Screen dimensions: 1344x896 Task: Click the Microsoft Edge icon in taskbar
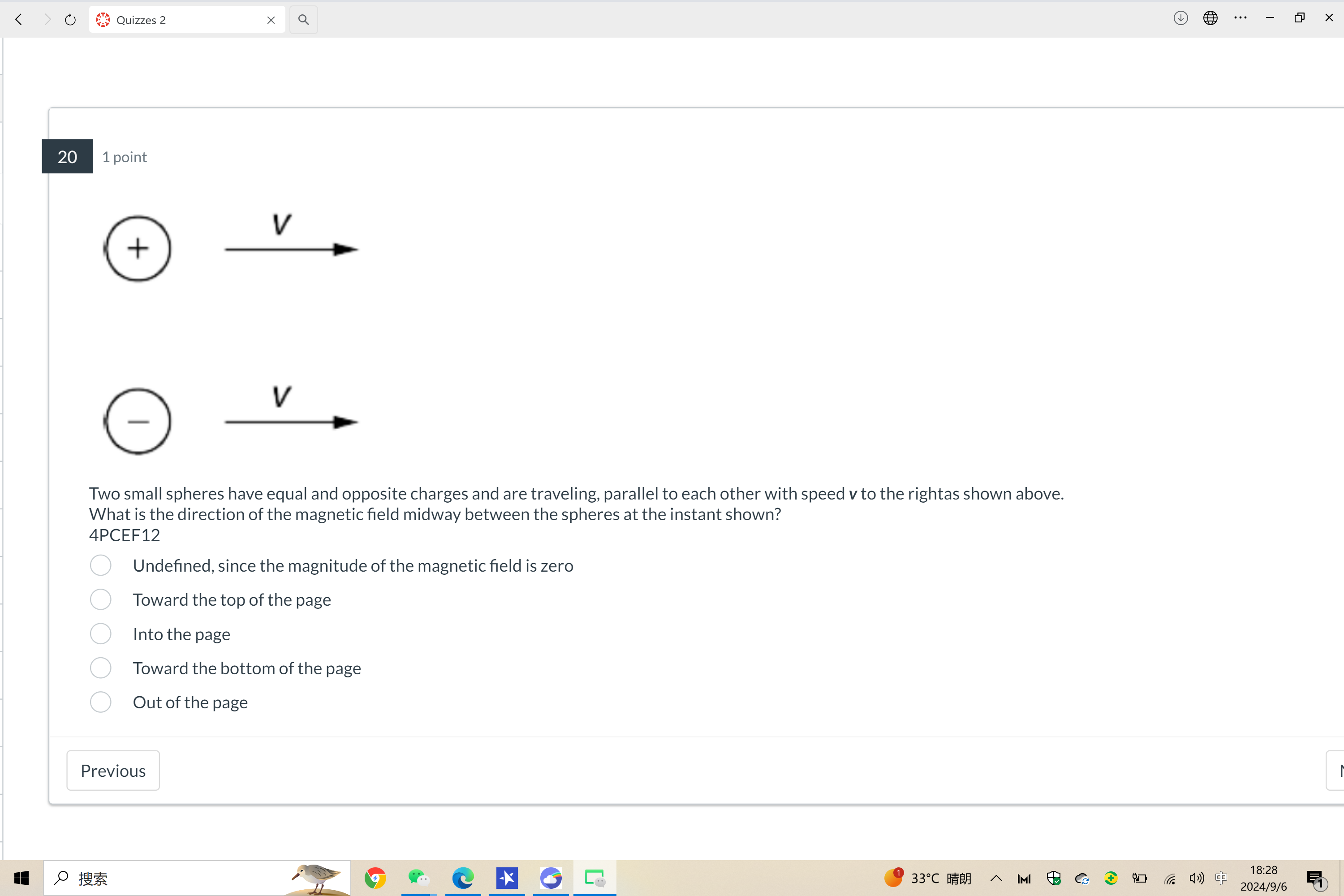463,879
